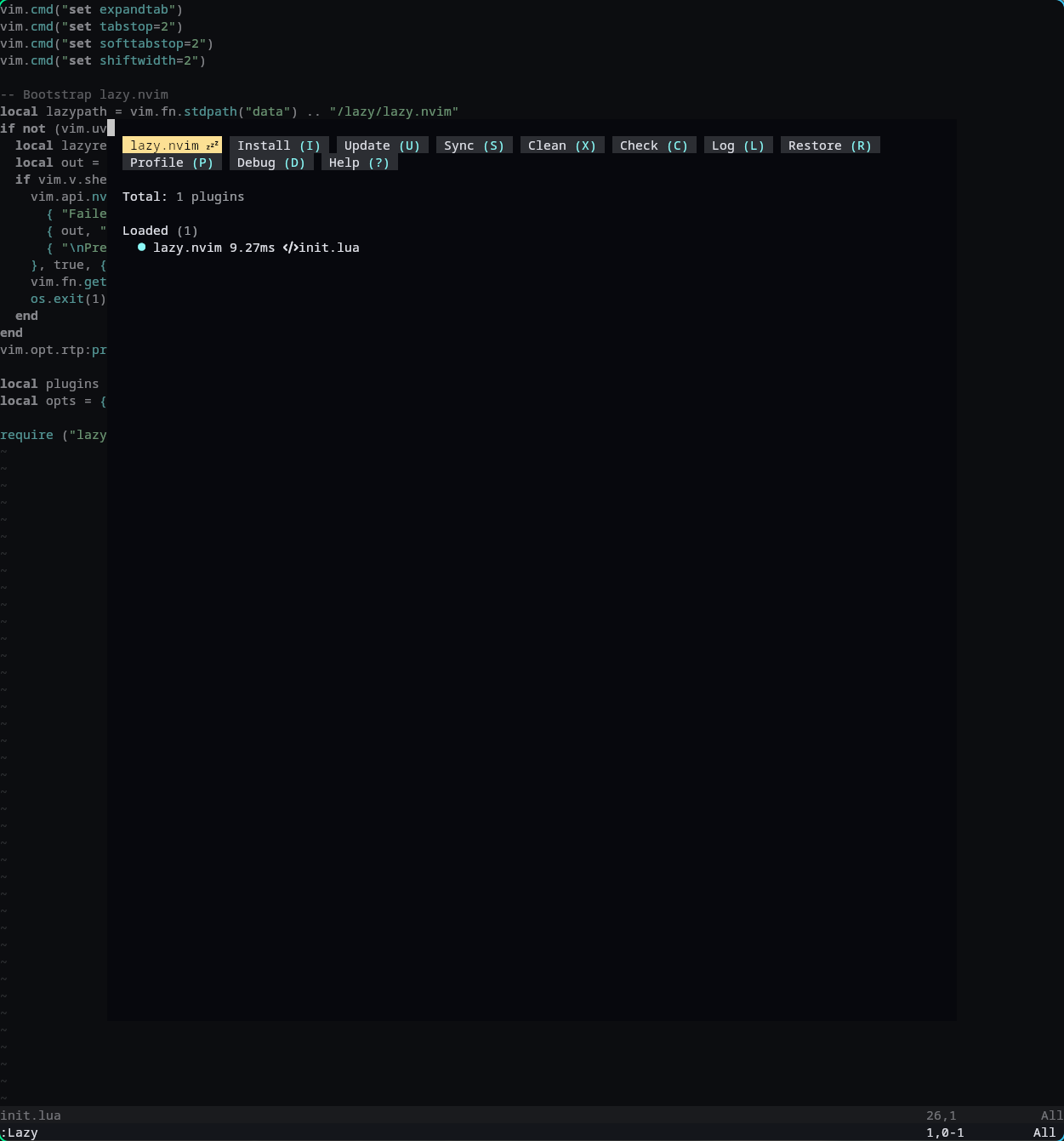
Task: Click the cyan bullet beside the lazy.nvim plugin
Action: click(x=141, y=248)
